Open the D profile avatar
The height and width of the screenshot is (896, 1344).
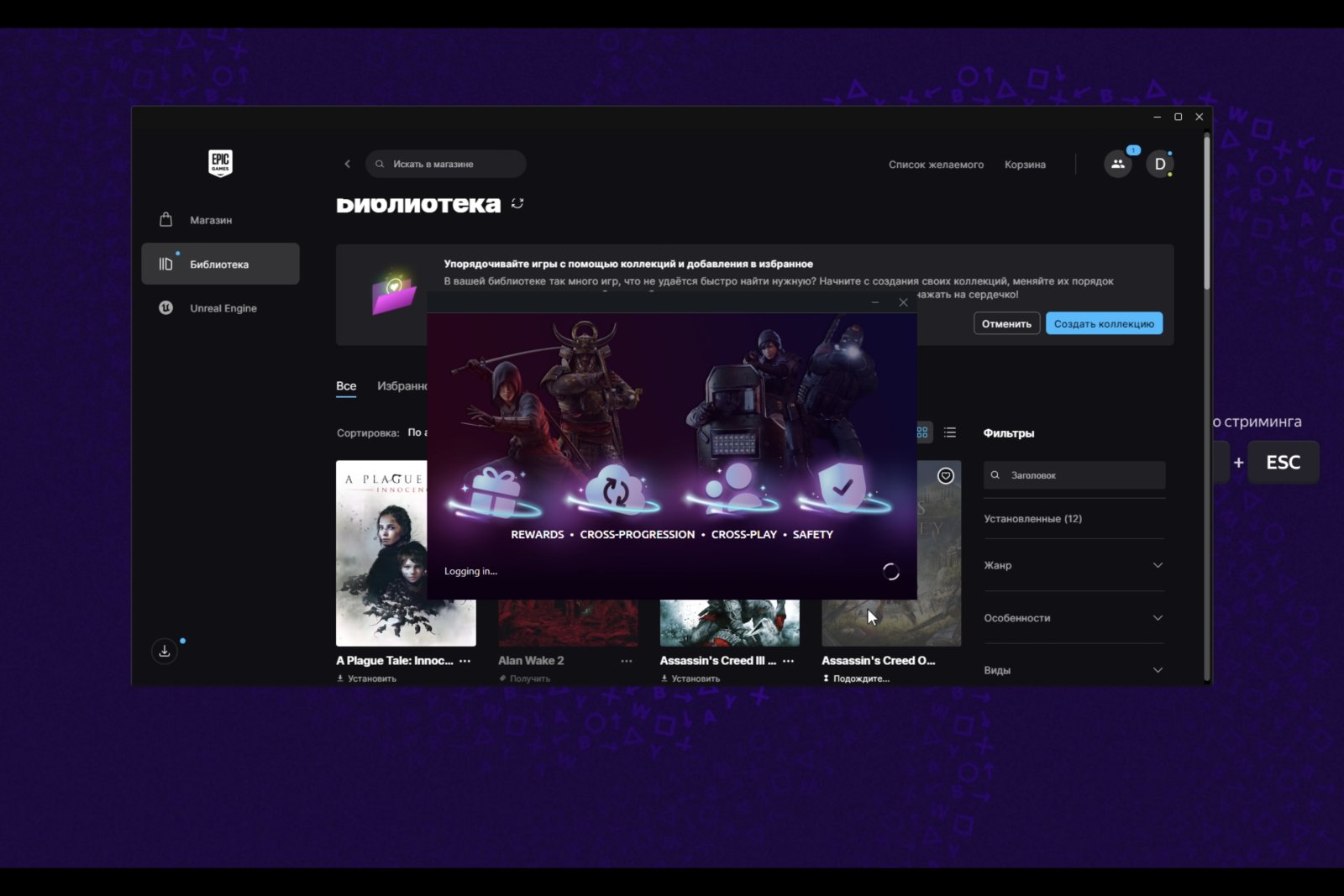[1160, 164]
